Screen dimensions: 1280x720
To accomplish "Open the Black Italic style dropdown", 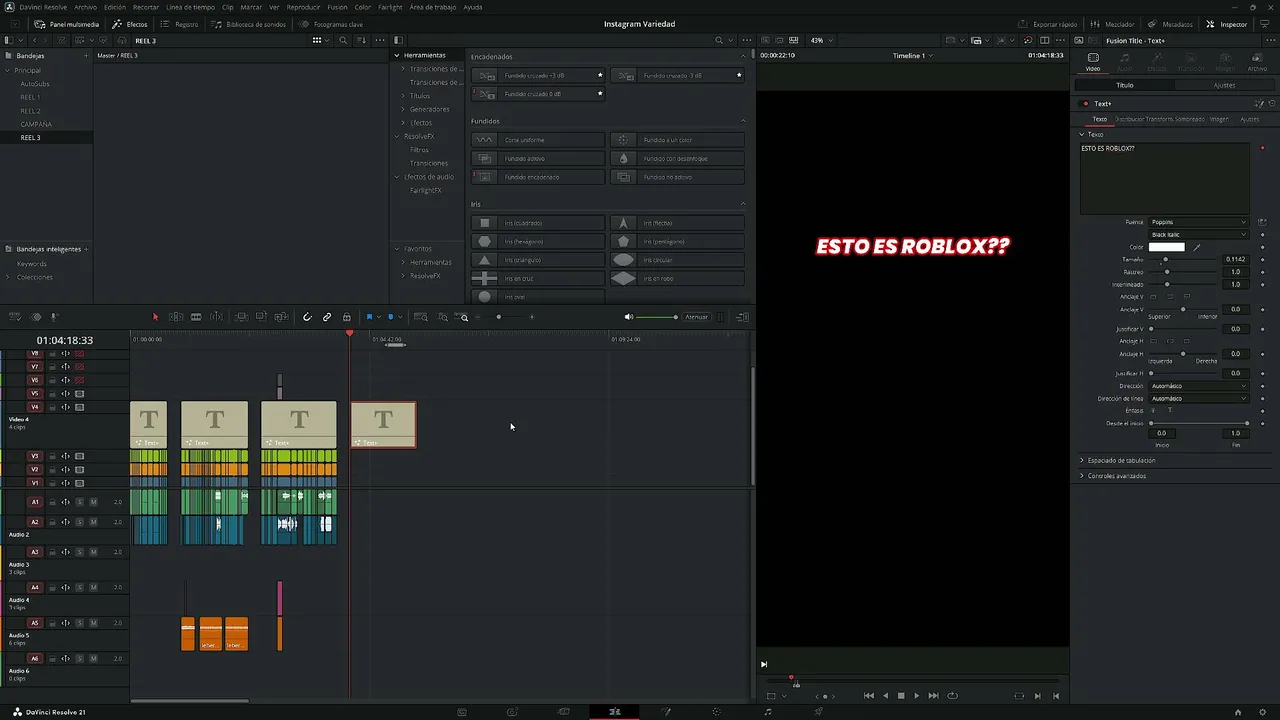I will pyautogui.click(x=1198, y=235).
